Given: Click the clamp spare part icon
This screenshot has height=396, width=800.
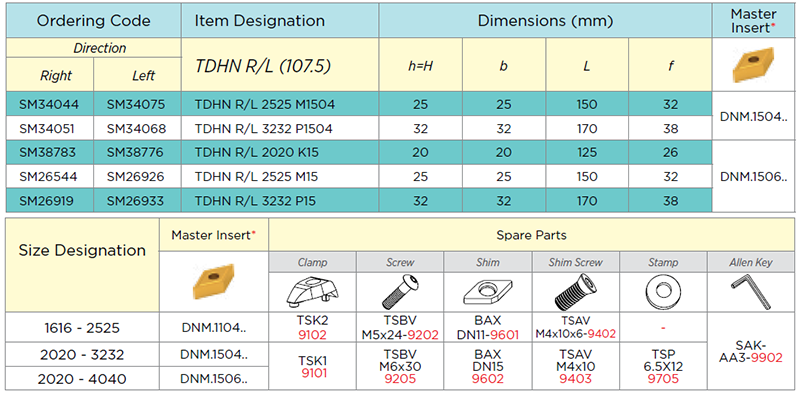Looking at the screenshot, I should click(x=312, y=292).
